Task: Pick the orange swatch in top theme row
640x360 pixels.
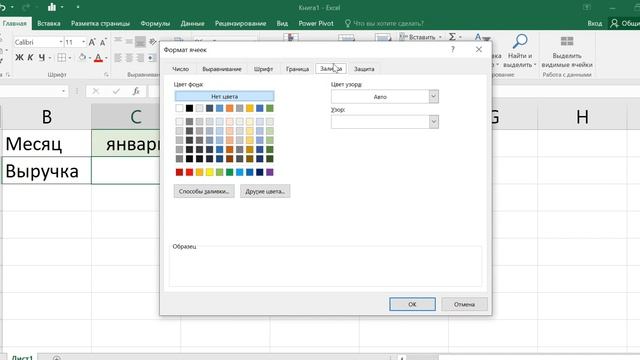Action: coord(229,108)
